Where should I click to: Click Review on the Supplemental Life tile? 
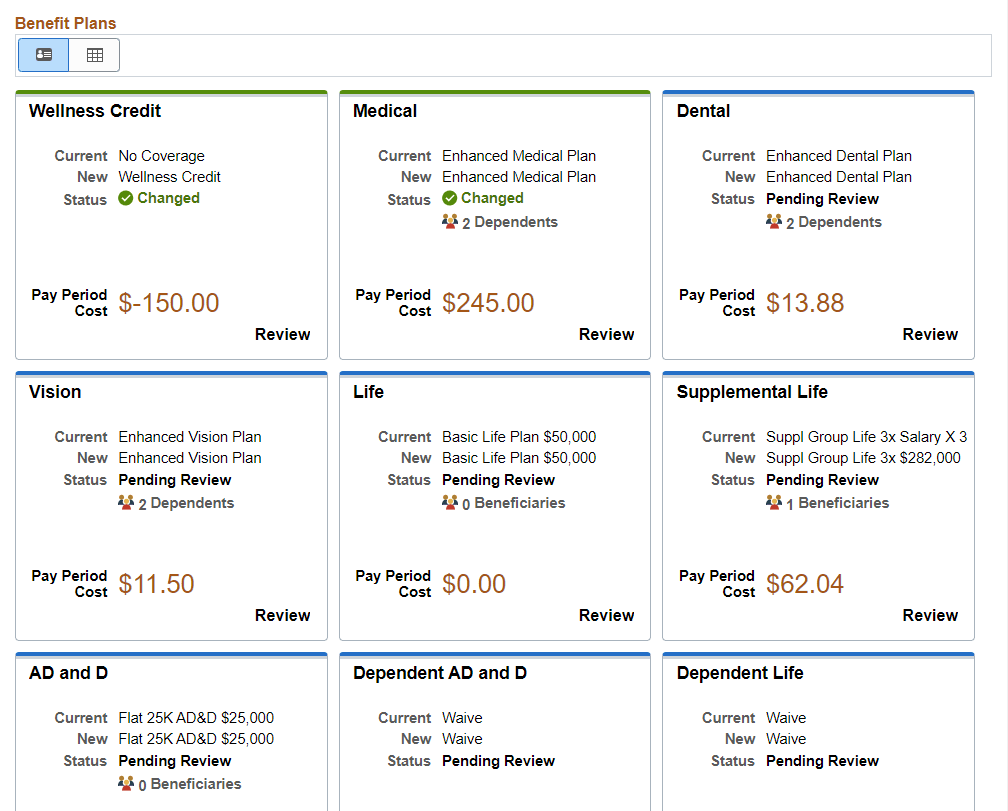pyautogui.click(x=930, y=616)
